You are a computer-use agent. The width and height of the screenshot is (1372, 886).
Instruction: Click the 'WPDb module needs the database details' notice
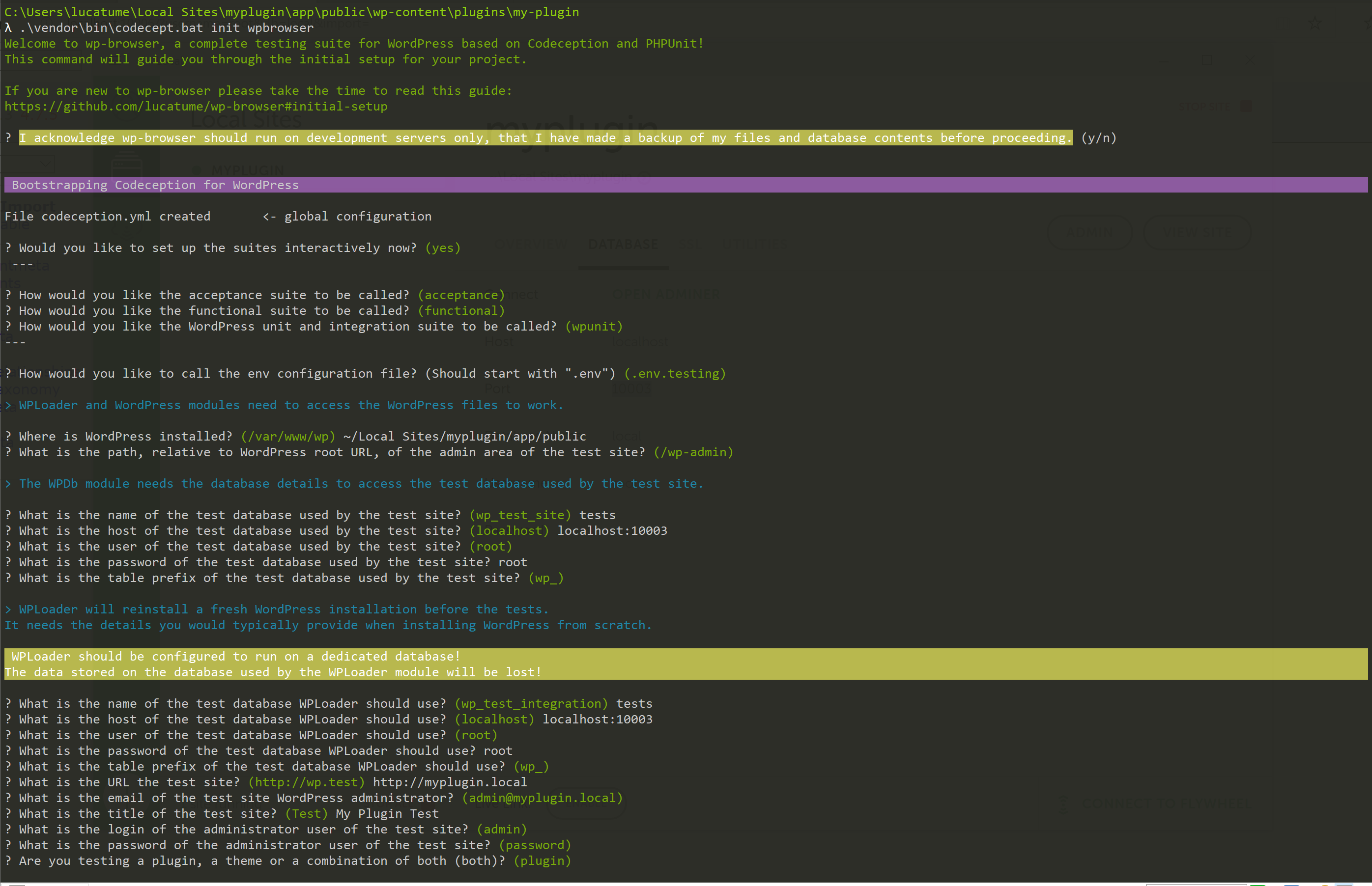[354, 484]
